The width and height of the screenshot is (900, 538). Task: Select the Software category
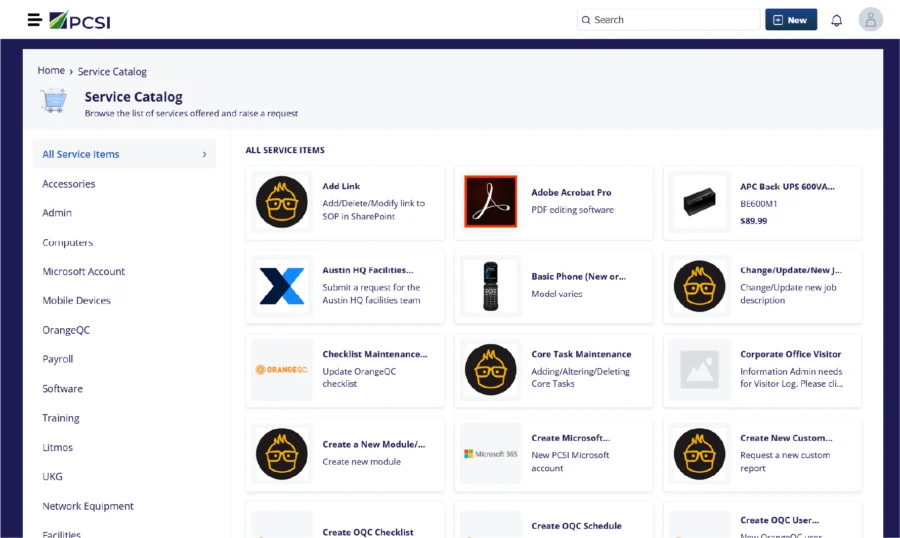tap(62, 389)
